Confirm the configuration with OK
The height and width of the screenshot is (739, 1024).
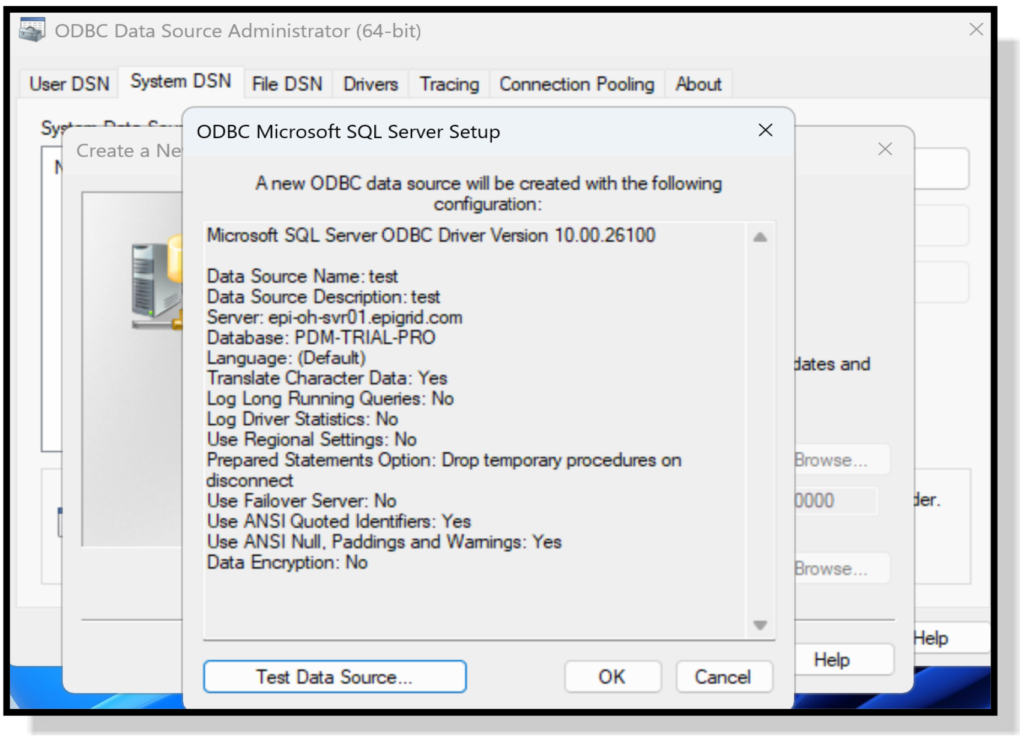click(612, 677)
